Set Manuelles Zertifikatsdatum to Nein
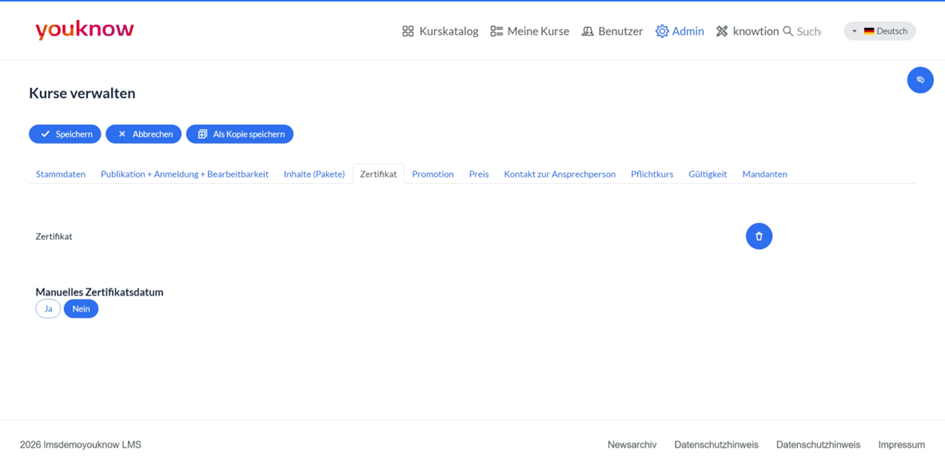Image resolution: width=945 pixels, height=469 pixels. pos(81,309)
